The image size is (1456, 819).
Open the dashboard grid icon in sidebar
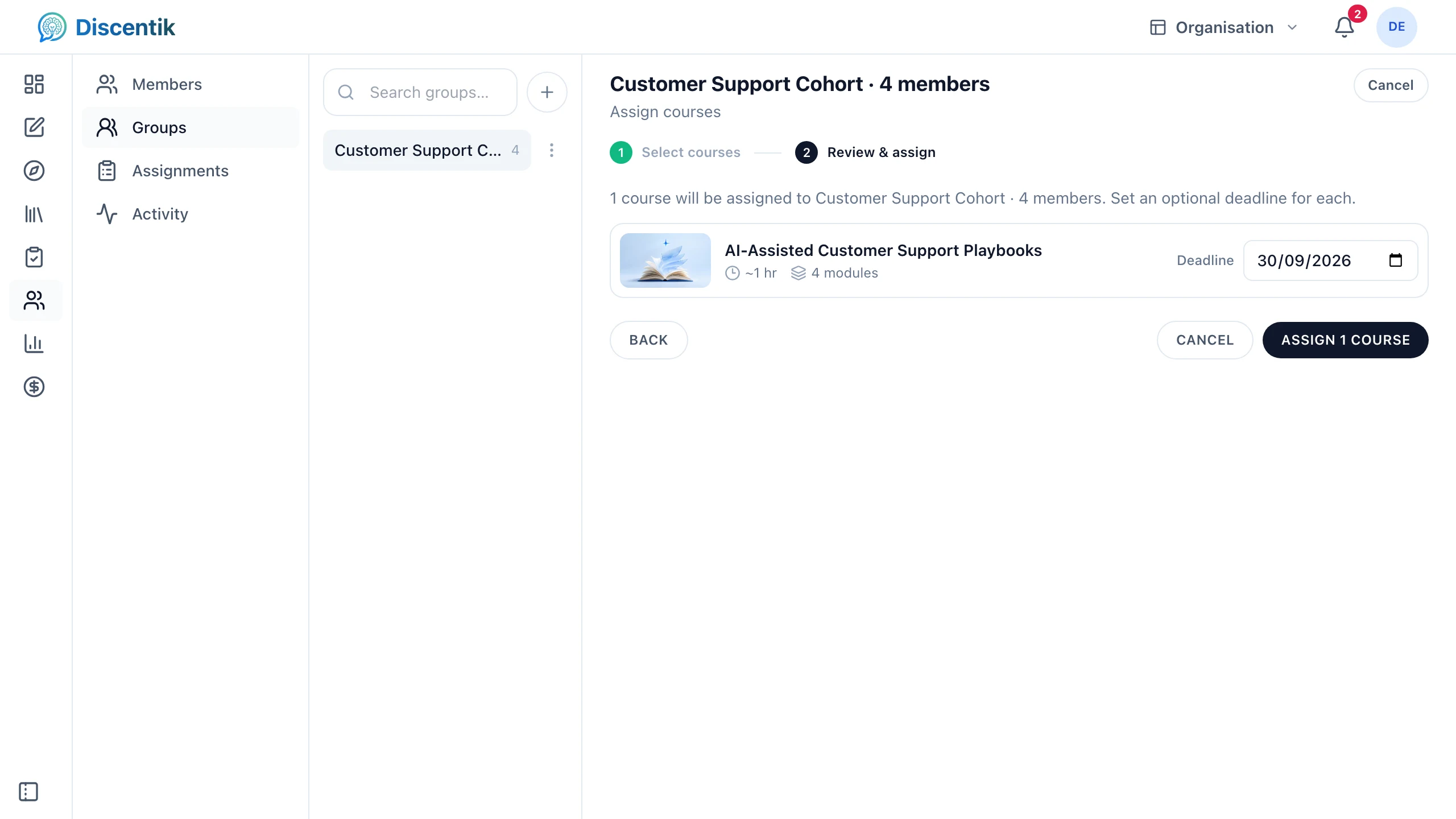(x=34, y=84)
